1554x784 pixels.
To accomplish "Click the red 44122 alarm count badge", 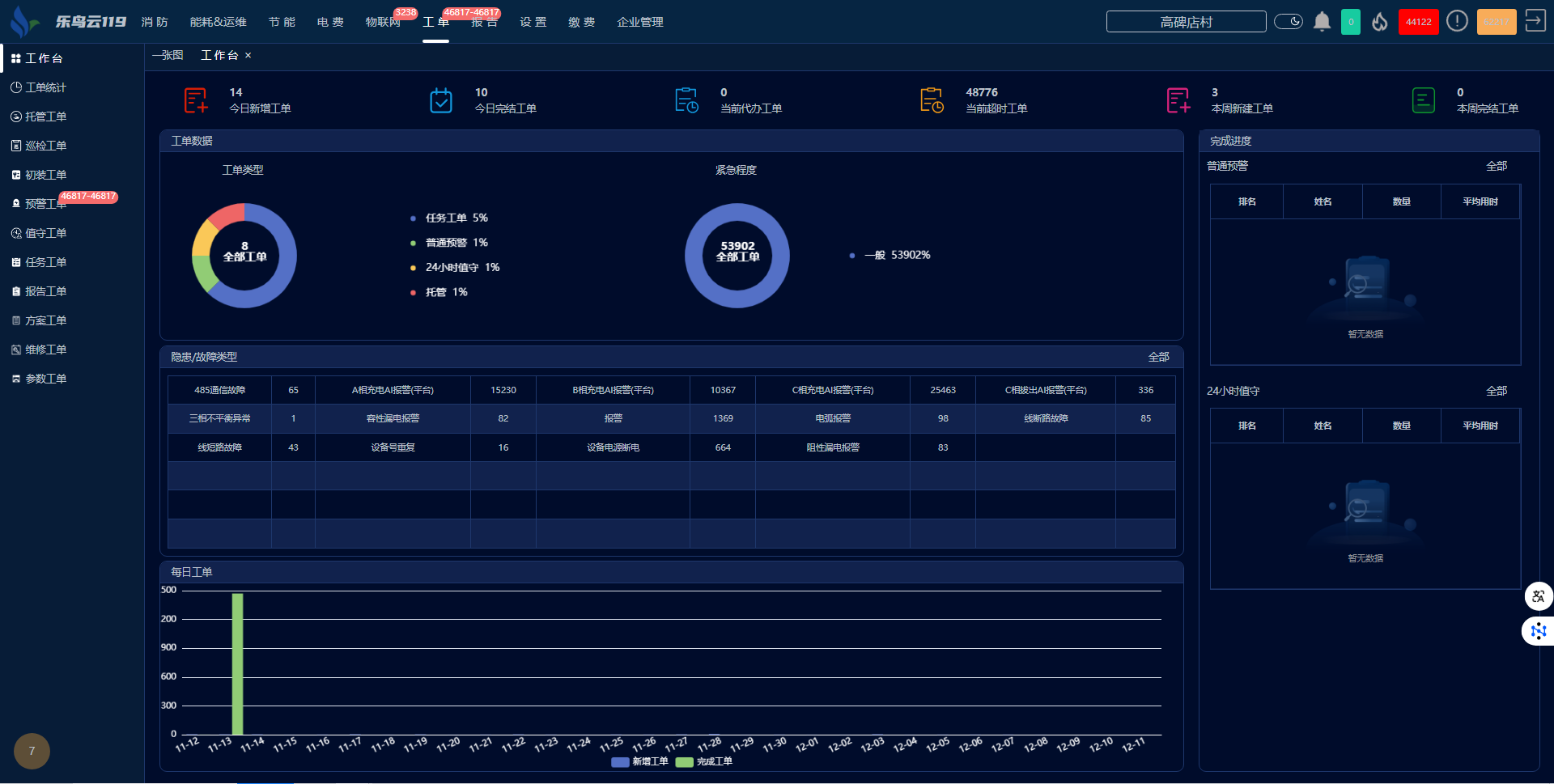I will (1418, 22).
